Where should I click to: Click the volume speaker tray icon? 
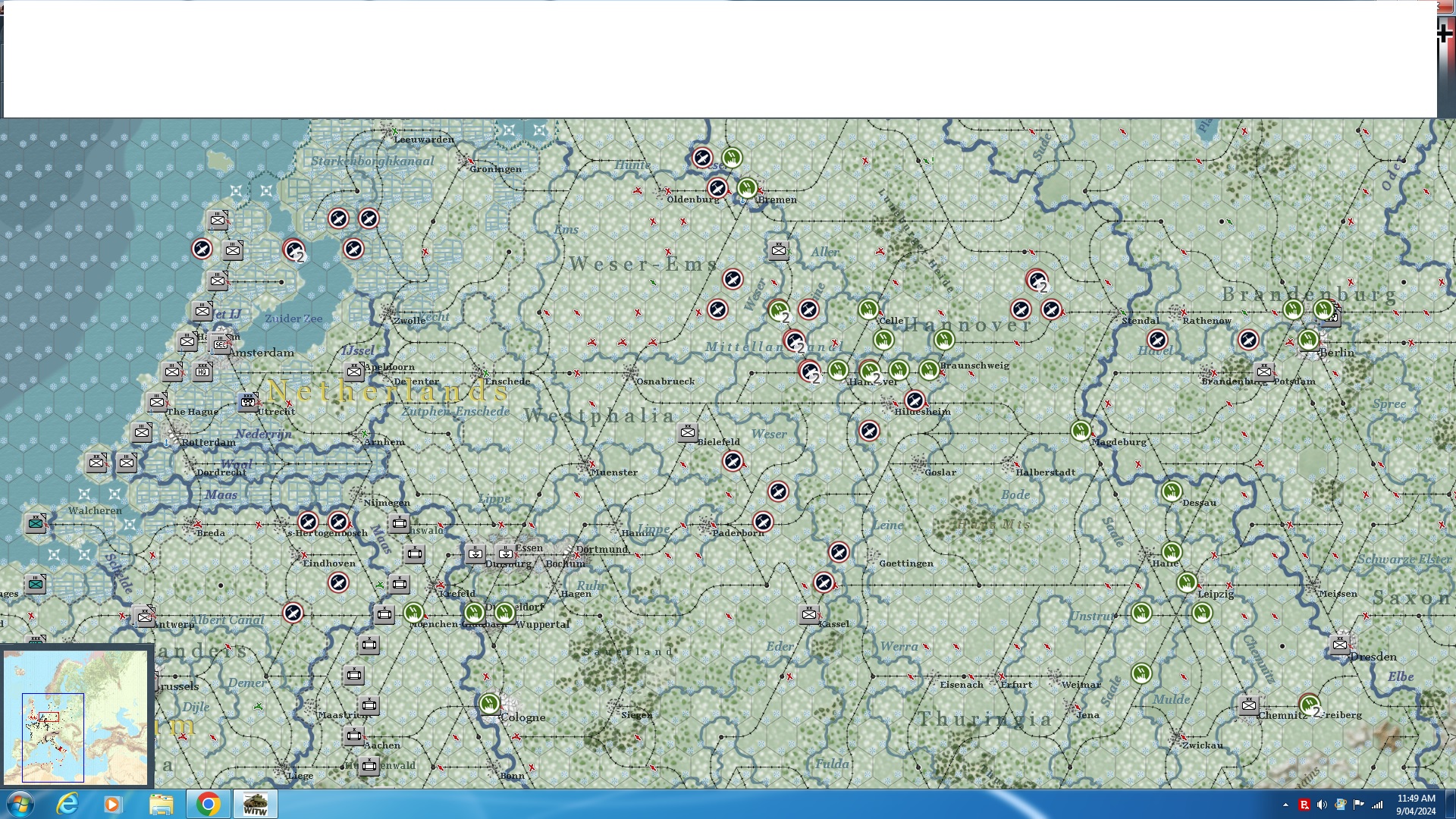point(1322,805)
